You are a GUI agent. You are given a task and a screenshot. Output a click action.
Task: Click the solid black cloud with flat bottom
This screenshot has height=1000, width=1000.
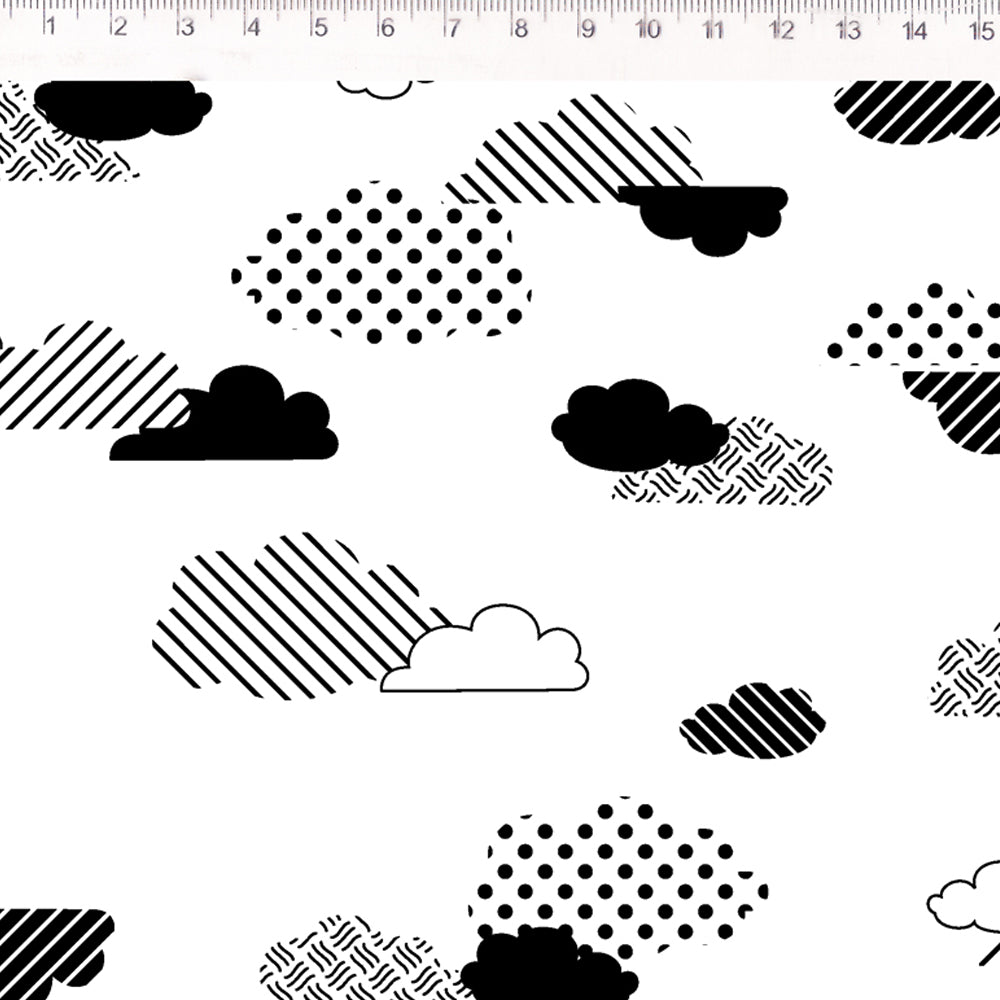click(x=224, y=414)
